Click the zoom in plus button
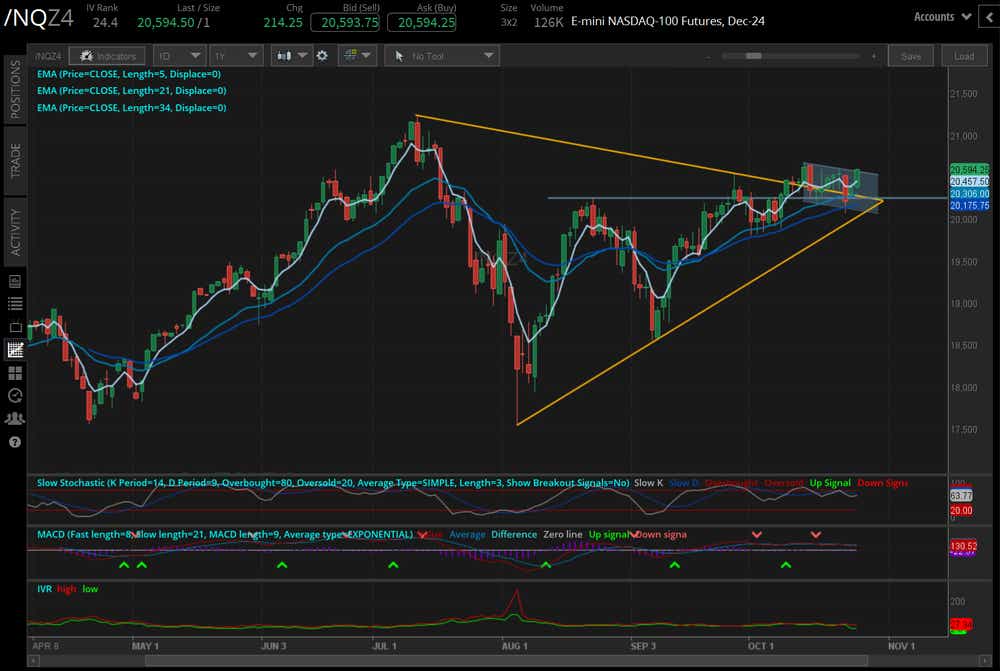This screenshot has width=1000, height=671. 874,56
